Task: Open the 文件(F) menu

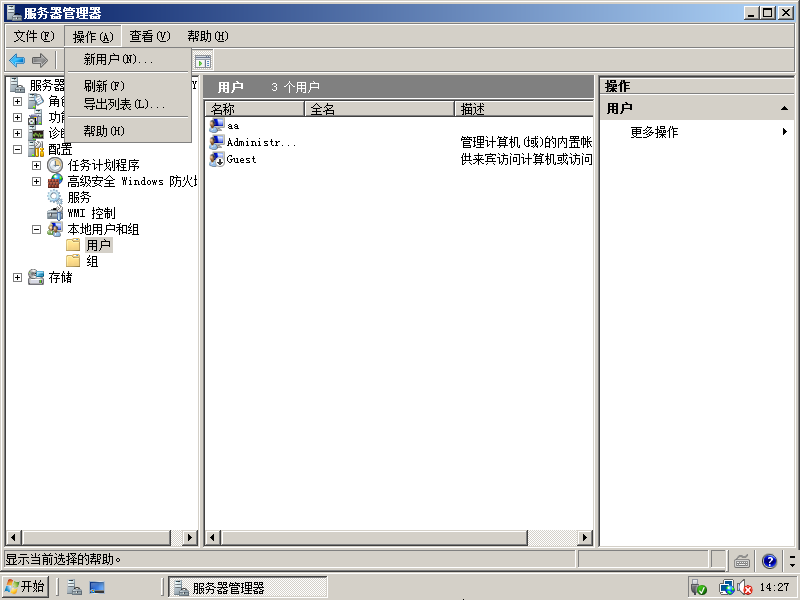Action: pos(34,36)
